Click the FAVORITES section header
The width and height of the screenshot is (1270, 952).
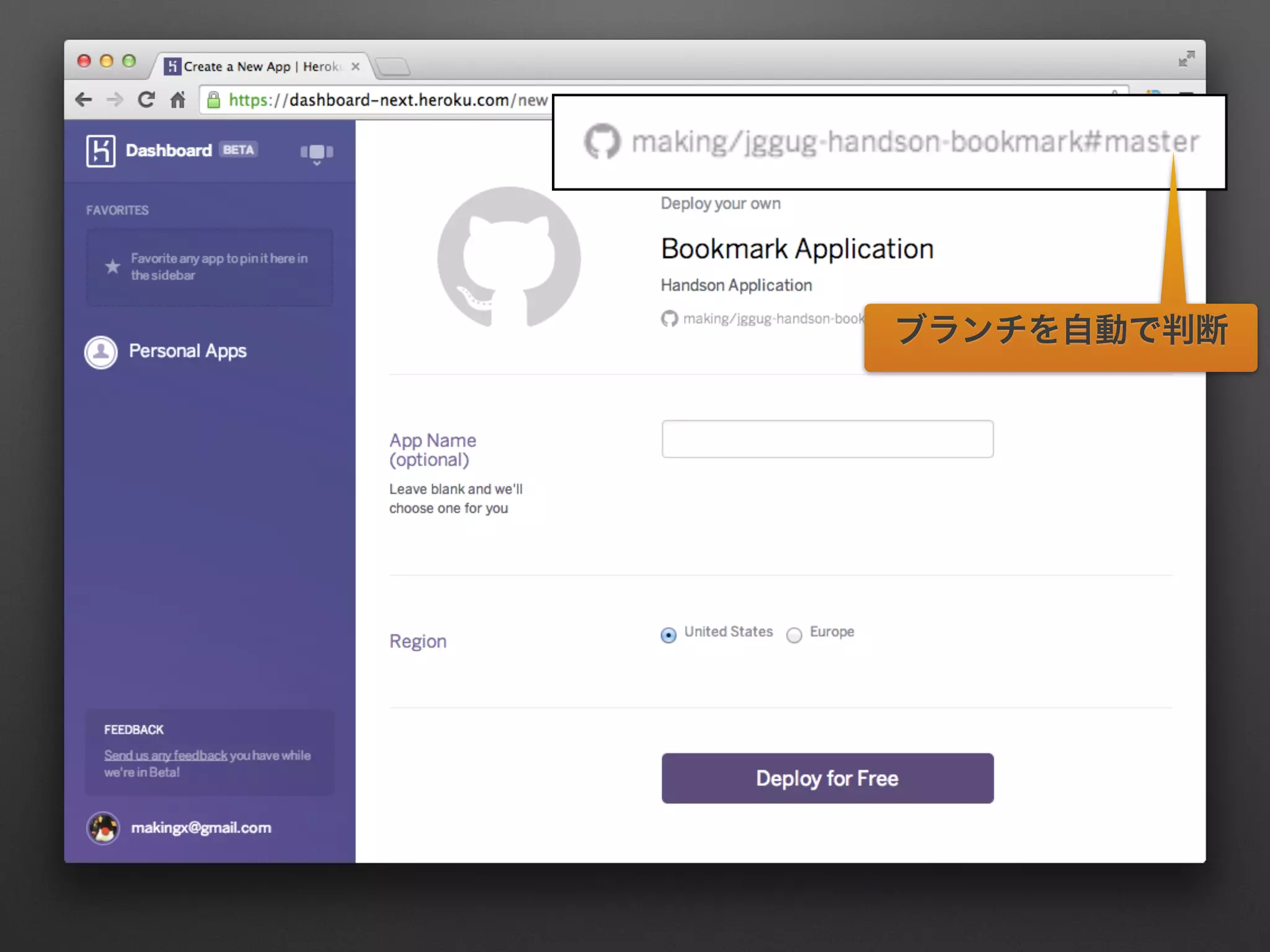pos(117,210)
